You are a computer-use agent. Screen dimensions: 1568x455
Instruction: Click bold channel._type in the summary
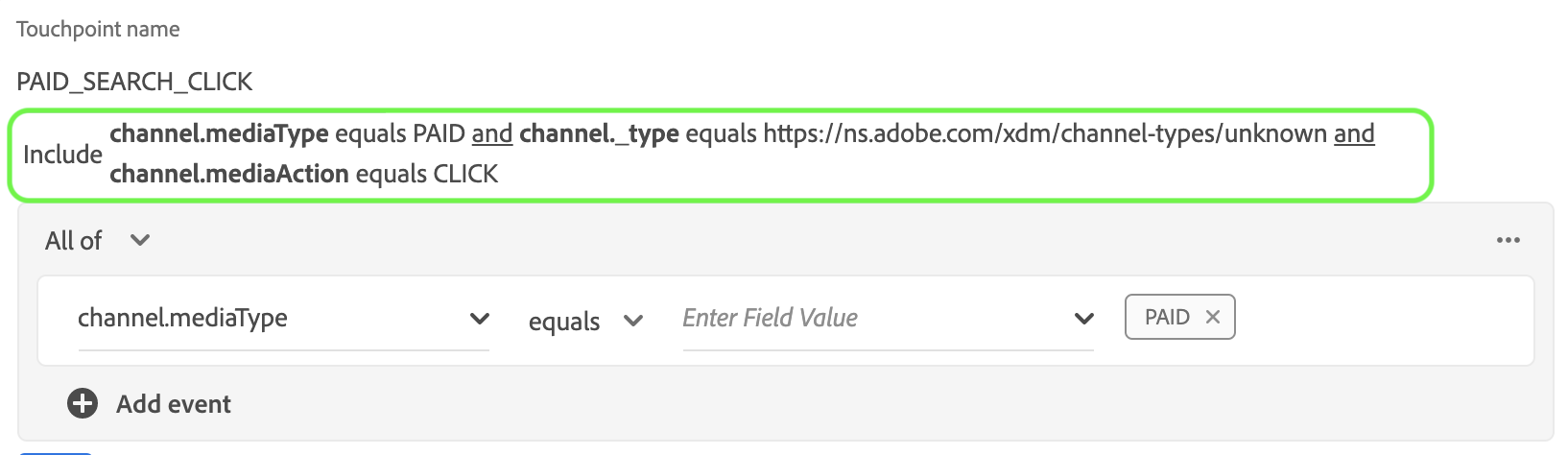point(600,133)
